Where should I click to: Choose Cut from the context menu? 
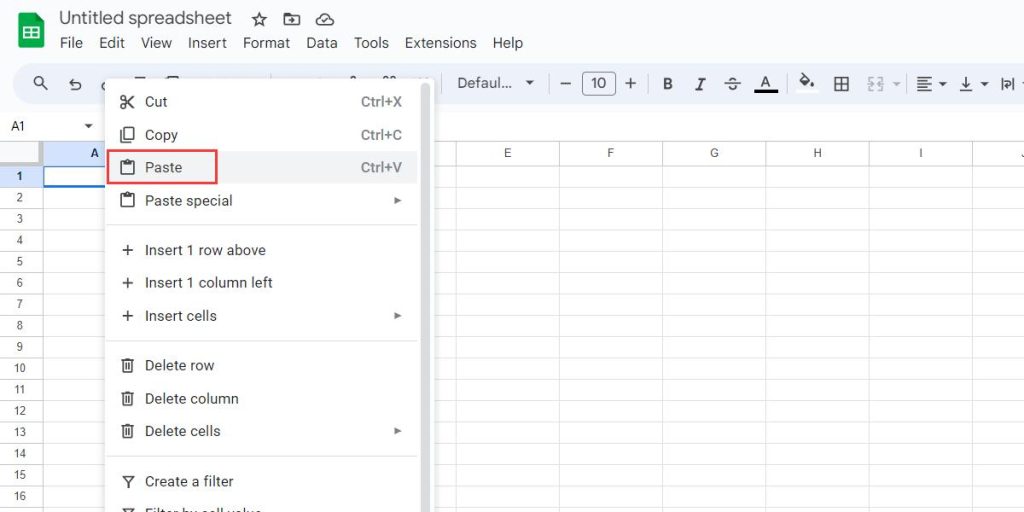261,102
